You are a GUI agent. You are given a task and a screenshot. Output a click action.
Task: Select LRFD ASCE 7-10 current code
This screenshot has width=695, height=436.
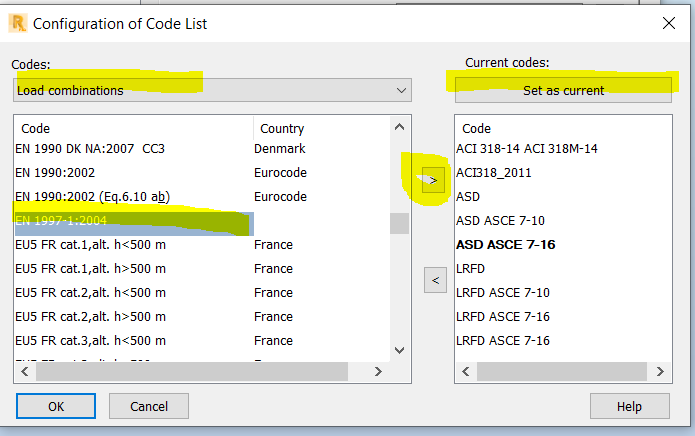tap(503, 292)
